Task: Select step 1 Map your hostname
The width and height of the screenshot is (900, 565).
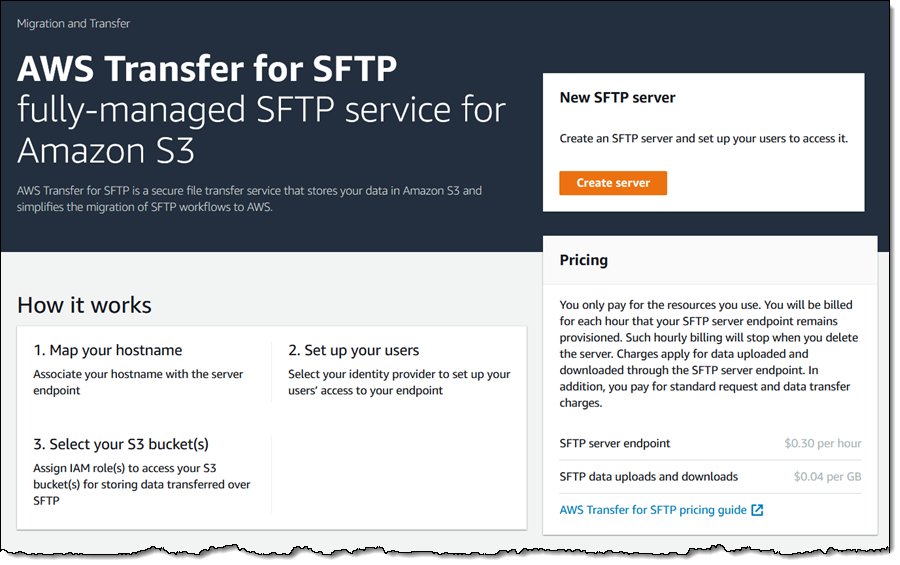Action: click(x=107, y=350)
